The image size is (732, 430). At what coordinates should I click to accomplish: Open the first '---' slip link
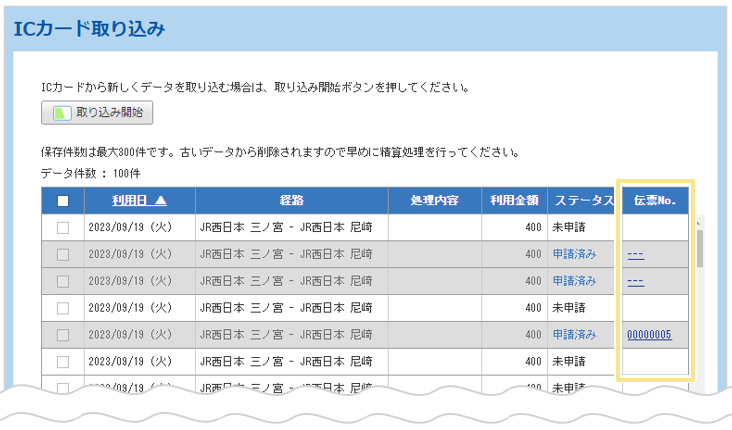coord(635,255)
